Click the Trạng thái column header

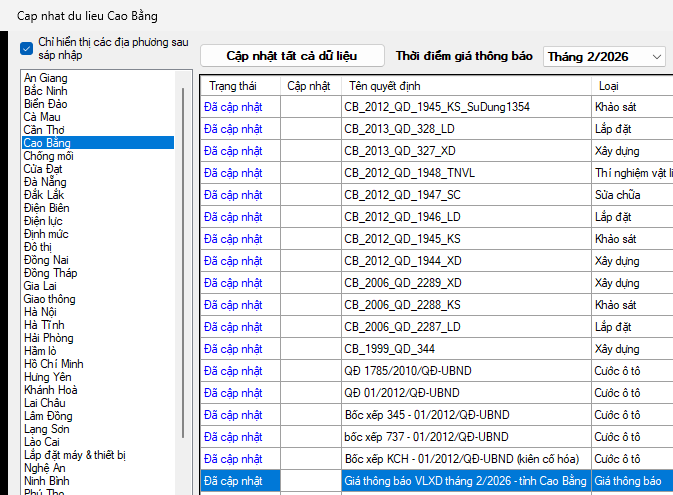[x=232, y=86]
